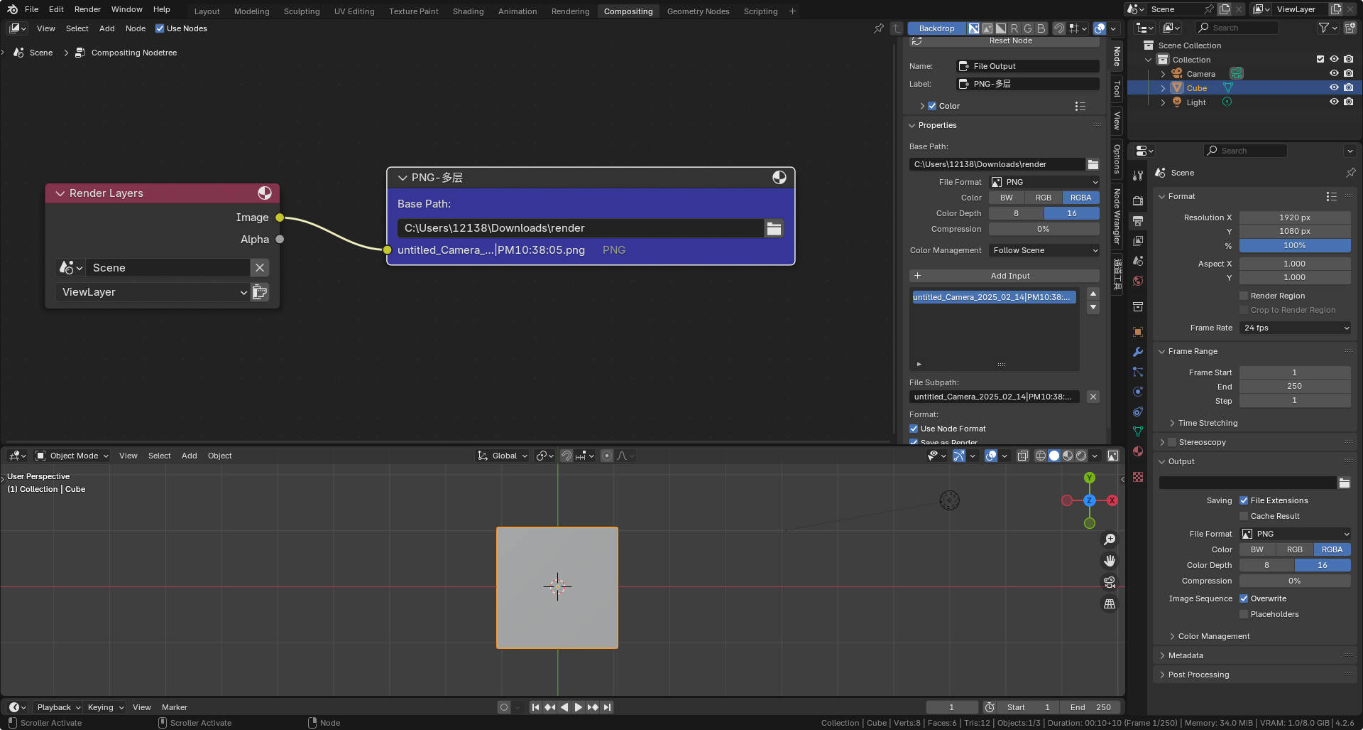Open the Material properties tab

[1138, 452]
